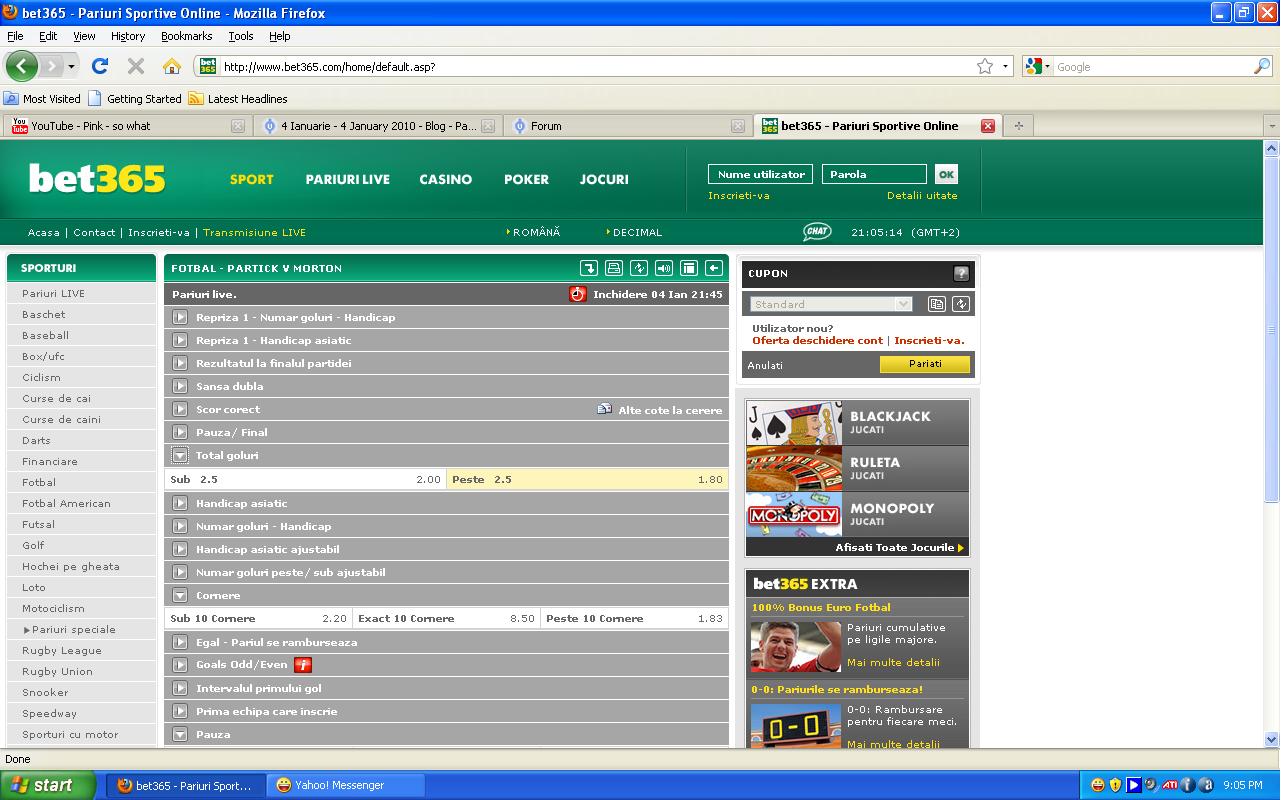Open the Firefox Bookmarks menu
The height and width of the screenshot is (800, 1286).
coord(186,36)
